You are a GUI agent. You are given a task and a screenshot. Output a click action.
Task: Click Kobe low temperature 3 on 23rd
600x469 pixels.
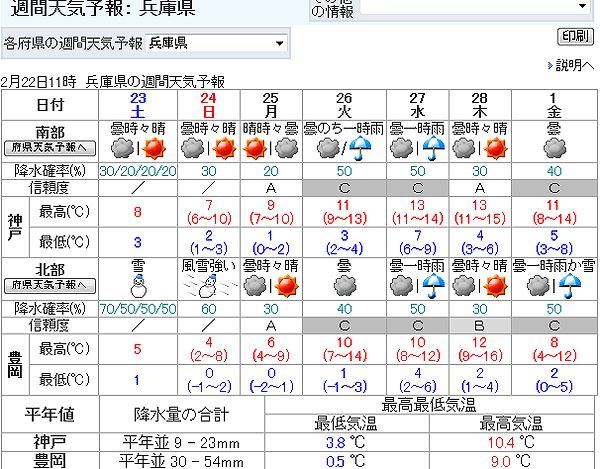click(138, 242)
